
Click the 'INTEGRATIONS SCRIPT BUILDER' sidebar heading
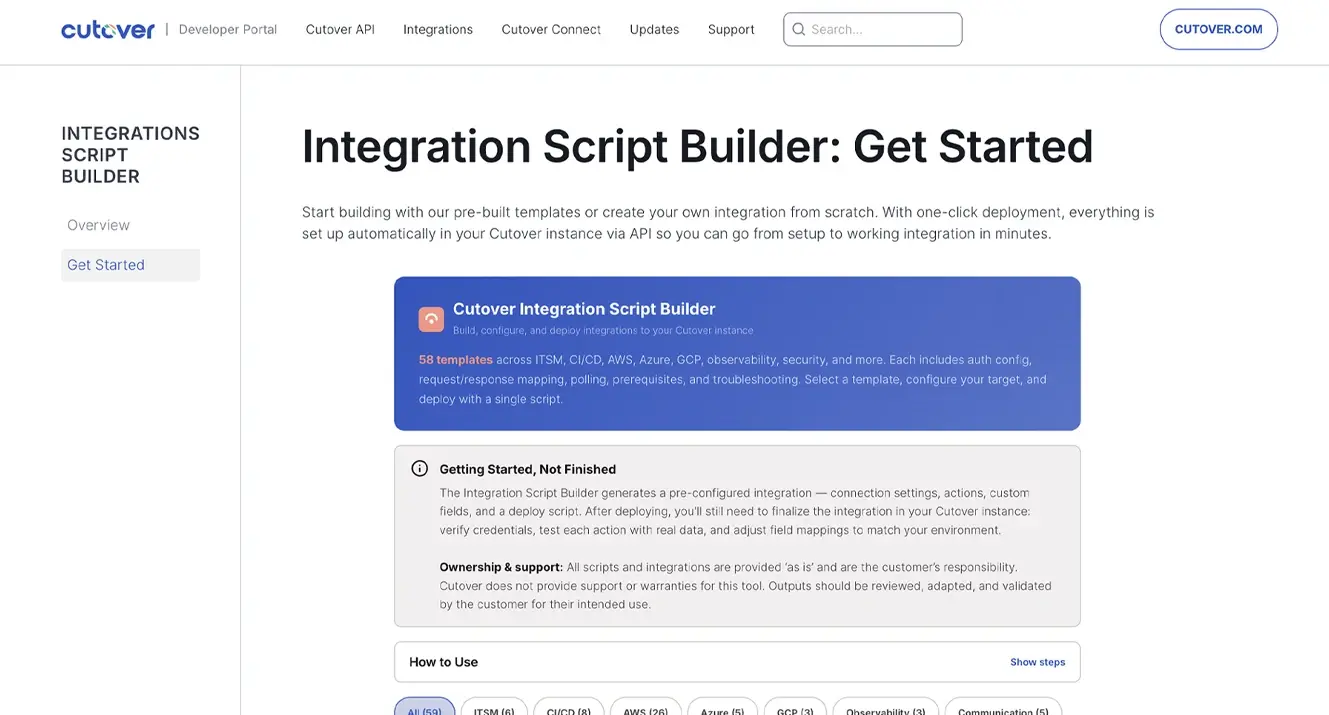[131, 155]
